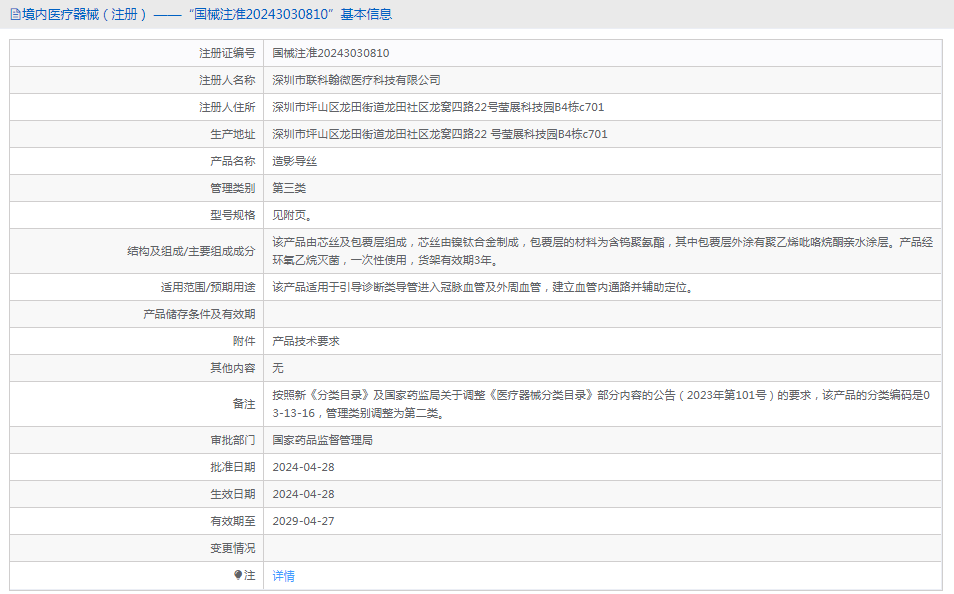Open the 详情 link in the 注 row
954x594 pixels.
(x=284, y=576)
